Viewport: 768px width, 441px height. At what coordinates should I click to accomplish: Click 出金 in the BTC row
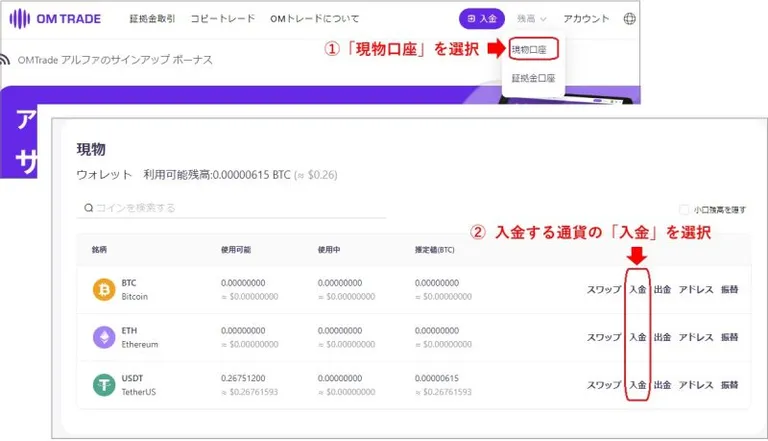pyautogui.click(x=662, y=290)
